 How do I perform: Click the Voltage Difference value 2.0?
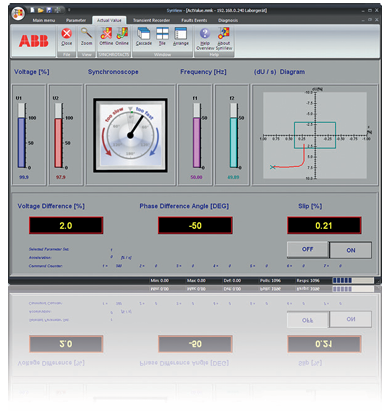(x=66, y=225)
